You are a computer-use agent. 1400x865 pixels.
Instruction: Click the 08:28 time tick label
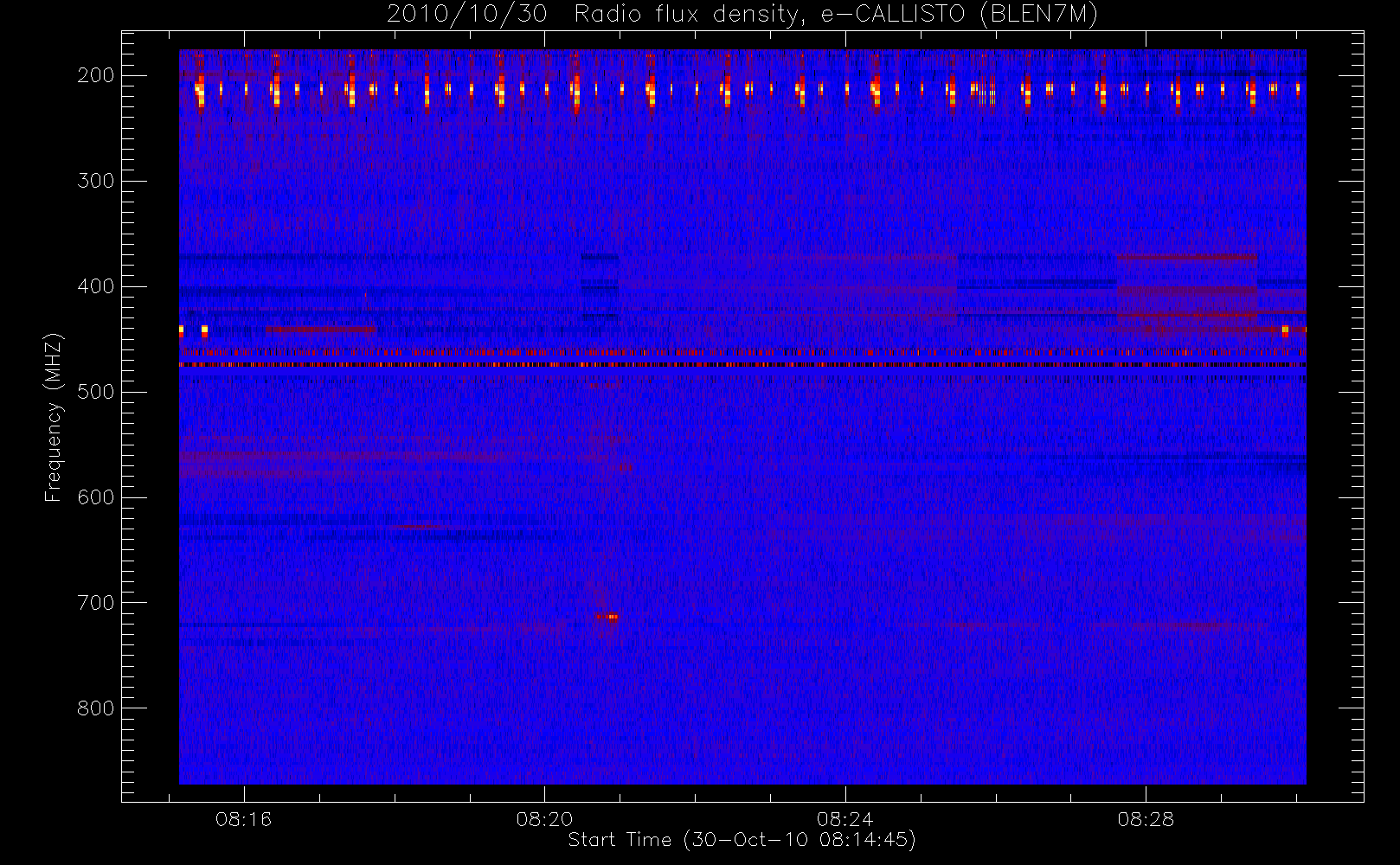[1146, 819]
